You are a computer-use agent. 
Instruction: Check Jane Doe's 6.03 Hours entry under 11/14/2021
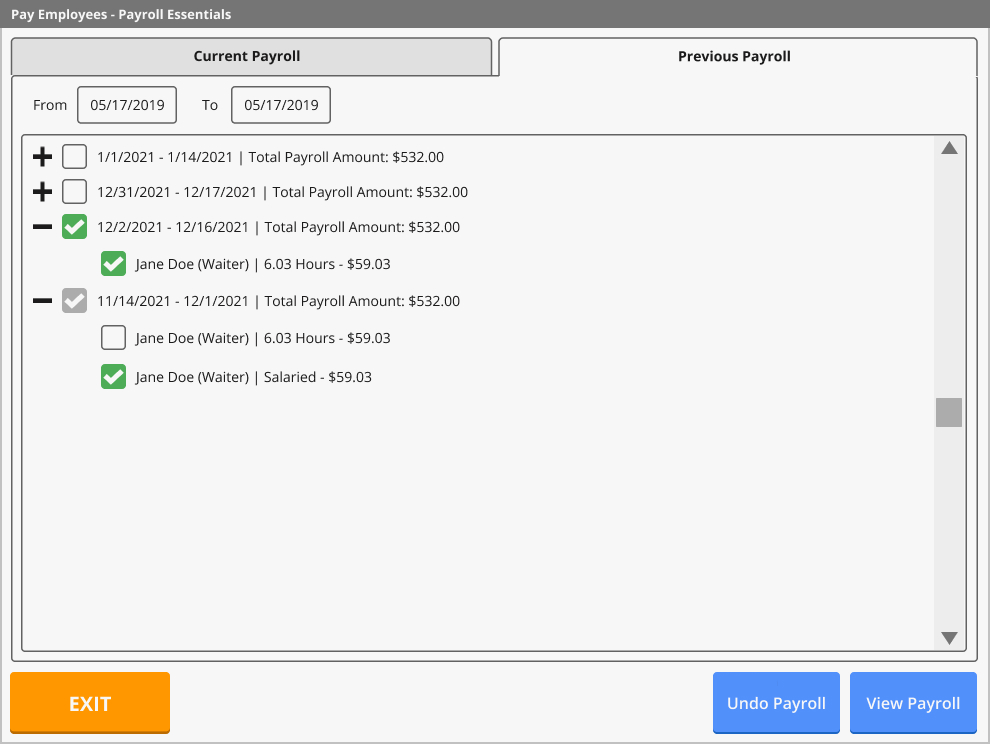pos(113,337)
